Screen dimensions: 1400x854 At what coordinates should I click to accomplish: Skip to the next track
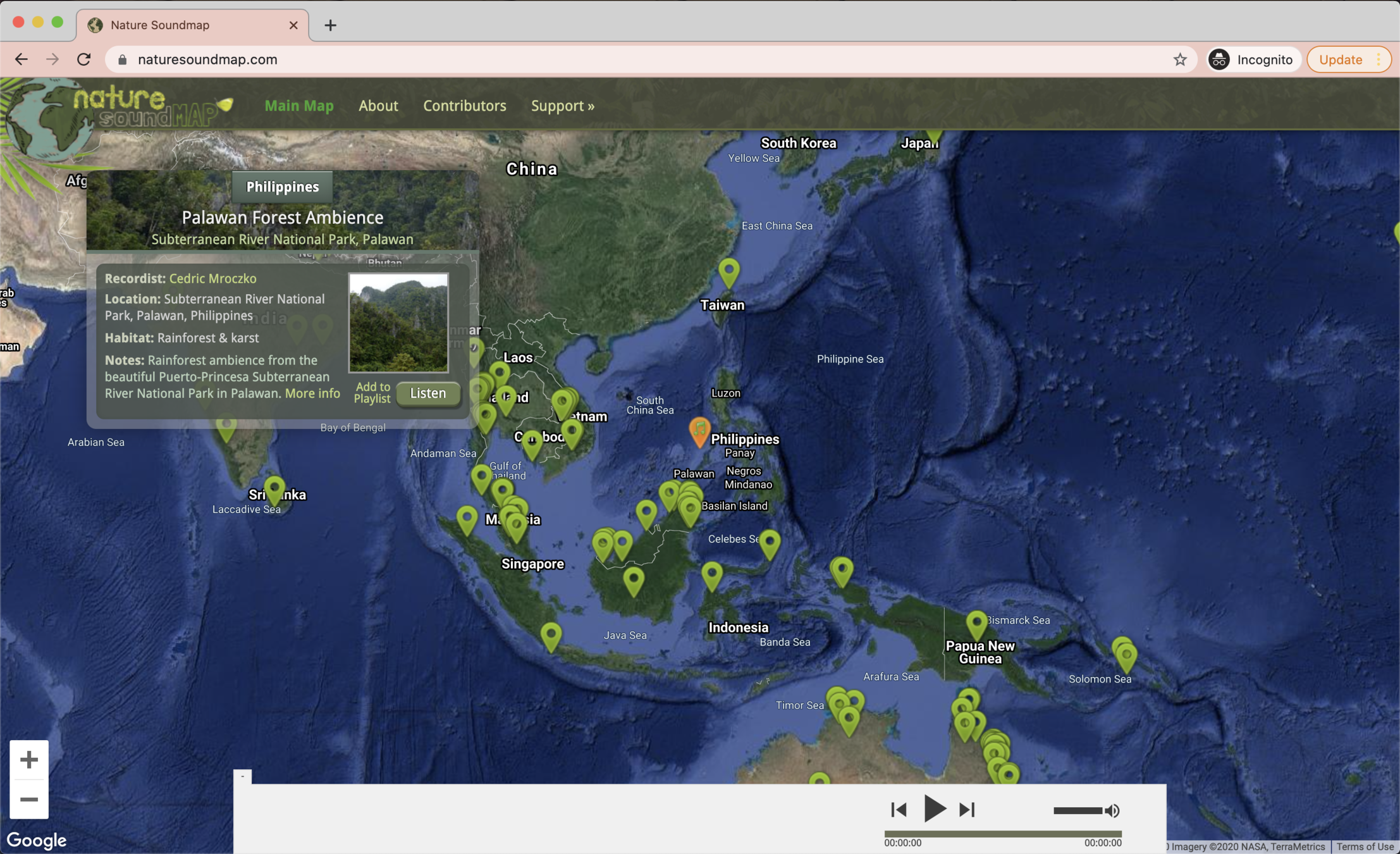pyautogui.click(x=967, y=810)
